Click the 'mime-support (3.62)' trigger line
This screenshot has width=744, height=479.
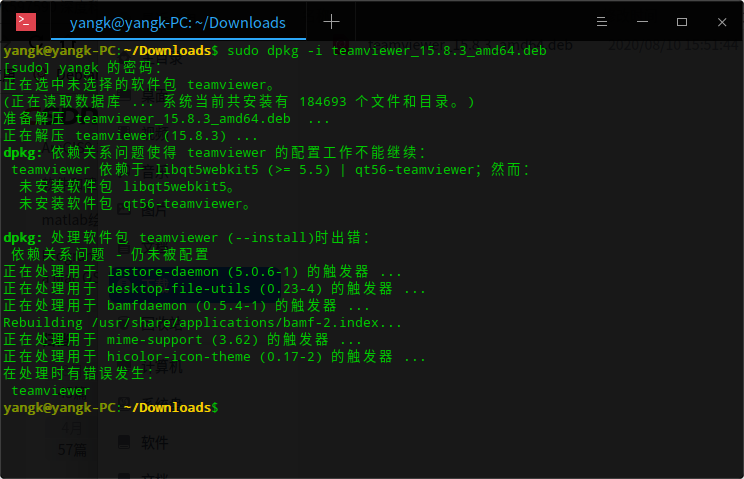(182, 340)
